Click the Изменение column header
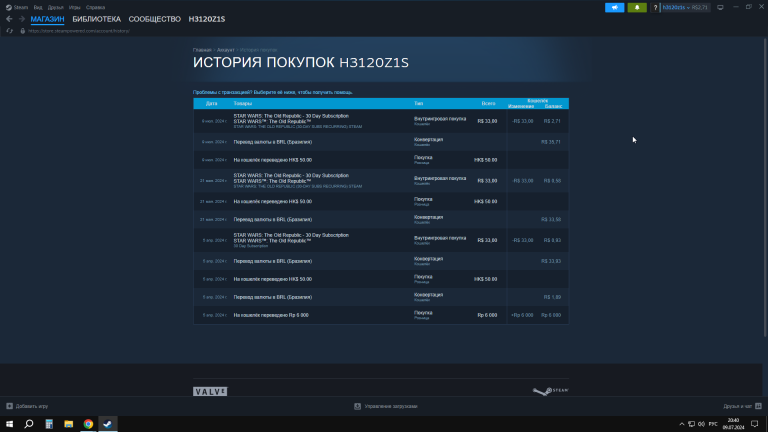 pyautogui.click(x=521, y=106)
